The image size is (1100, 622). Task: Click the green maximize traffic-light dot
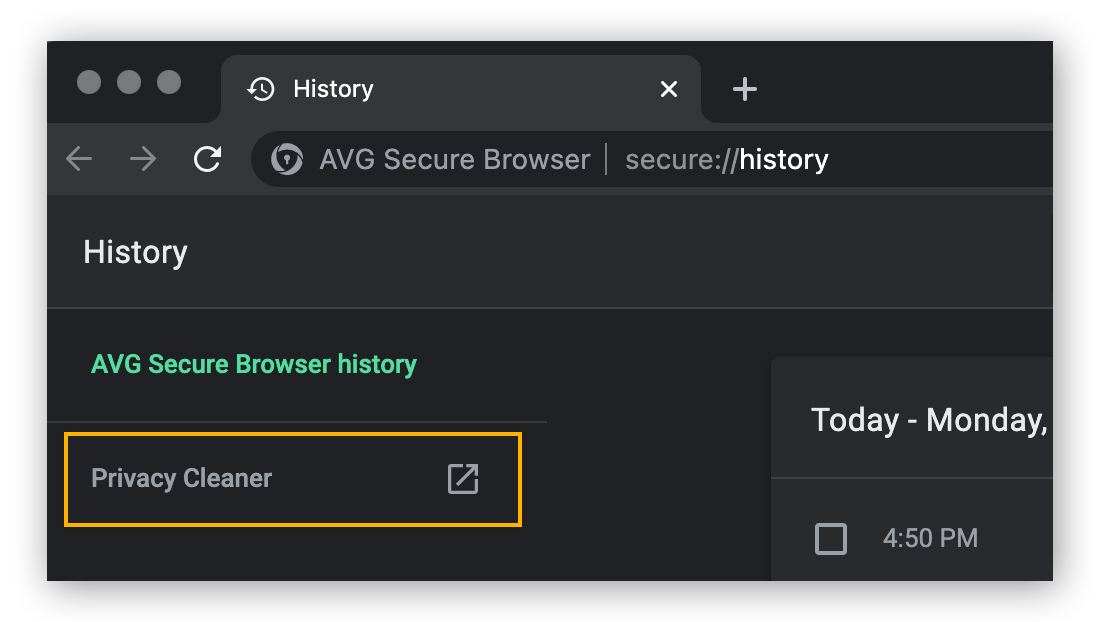(x=171, y=83)
